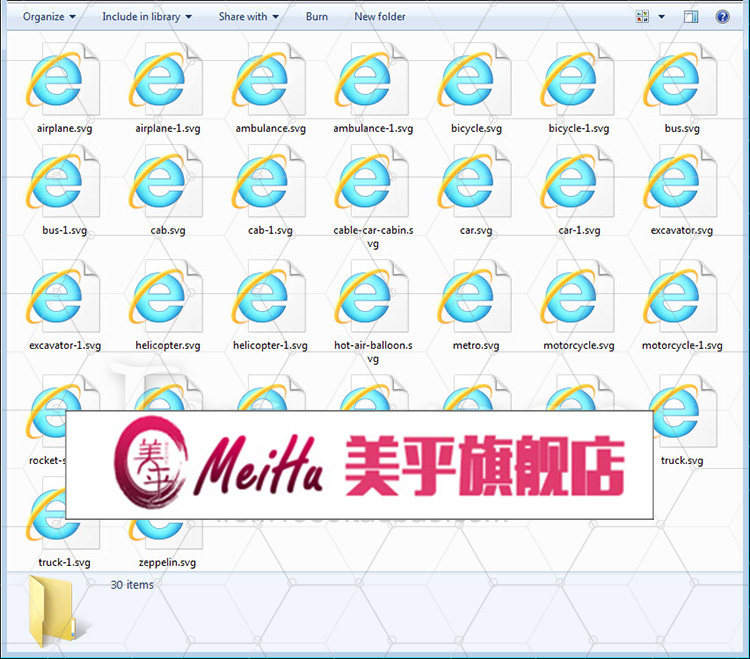Click the Burn toolbar button
Screen dimensions: 750x659
[x=317, y=17]
